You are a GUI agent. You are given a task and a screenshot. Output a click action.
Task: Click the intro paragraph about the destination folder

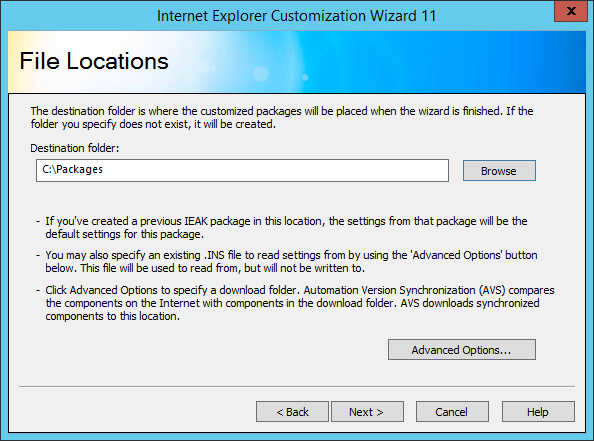click(x=282, y=117)
